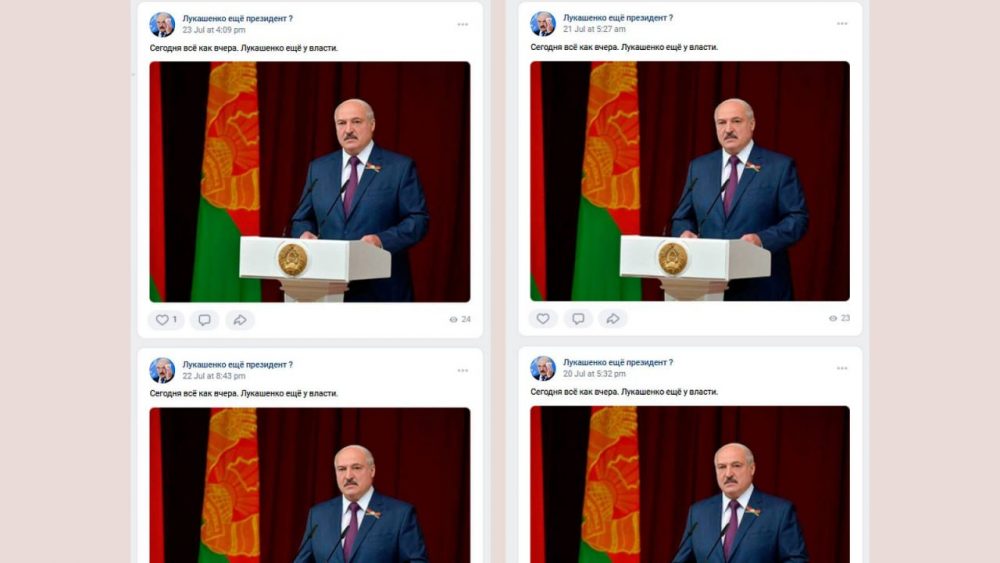Click the profile avatar on the 20 Jul post

[543, 368]
